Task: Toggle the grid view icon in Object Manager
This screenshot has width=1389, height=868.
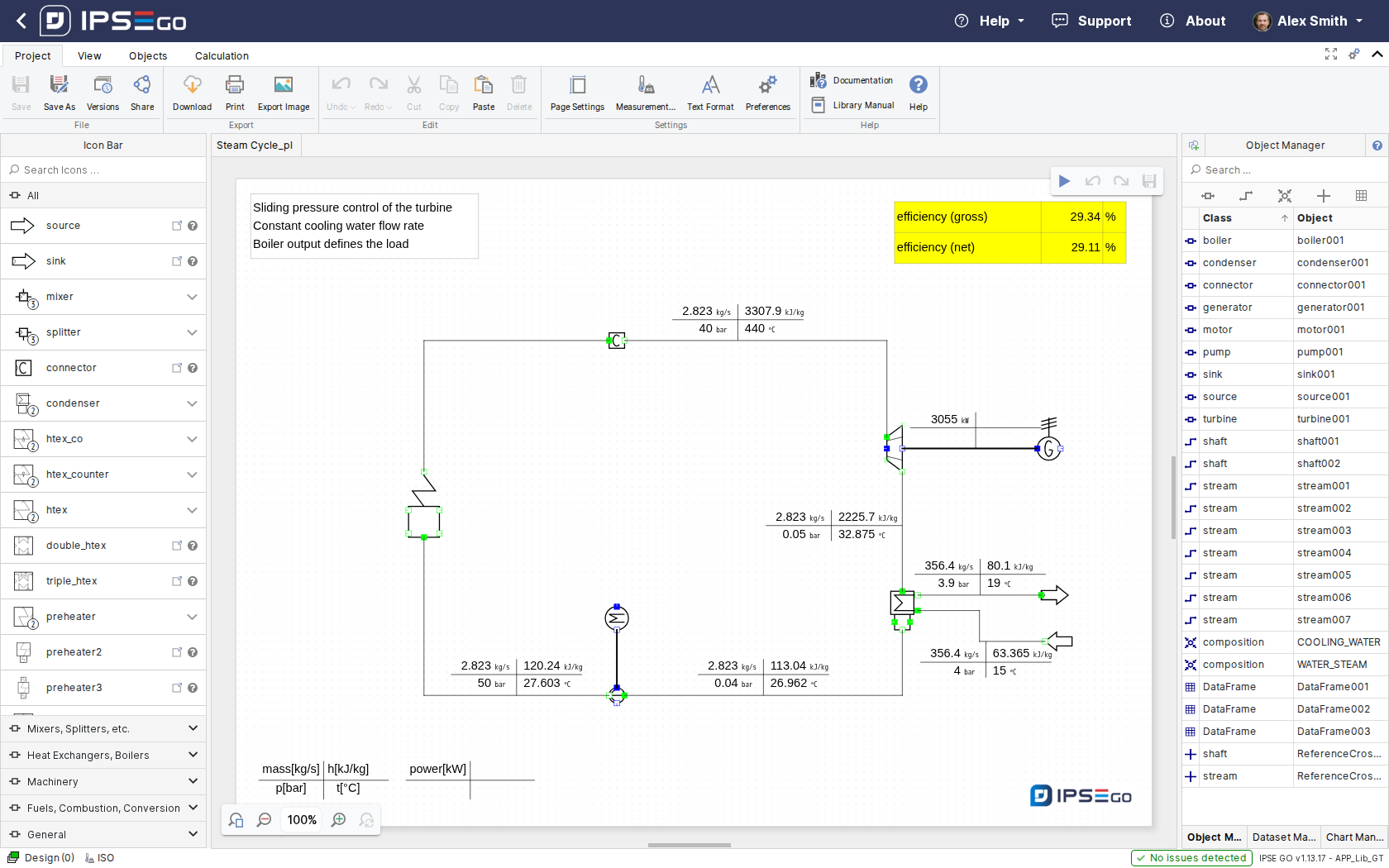Action: [x=1361, y=196]
